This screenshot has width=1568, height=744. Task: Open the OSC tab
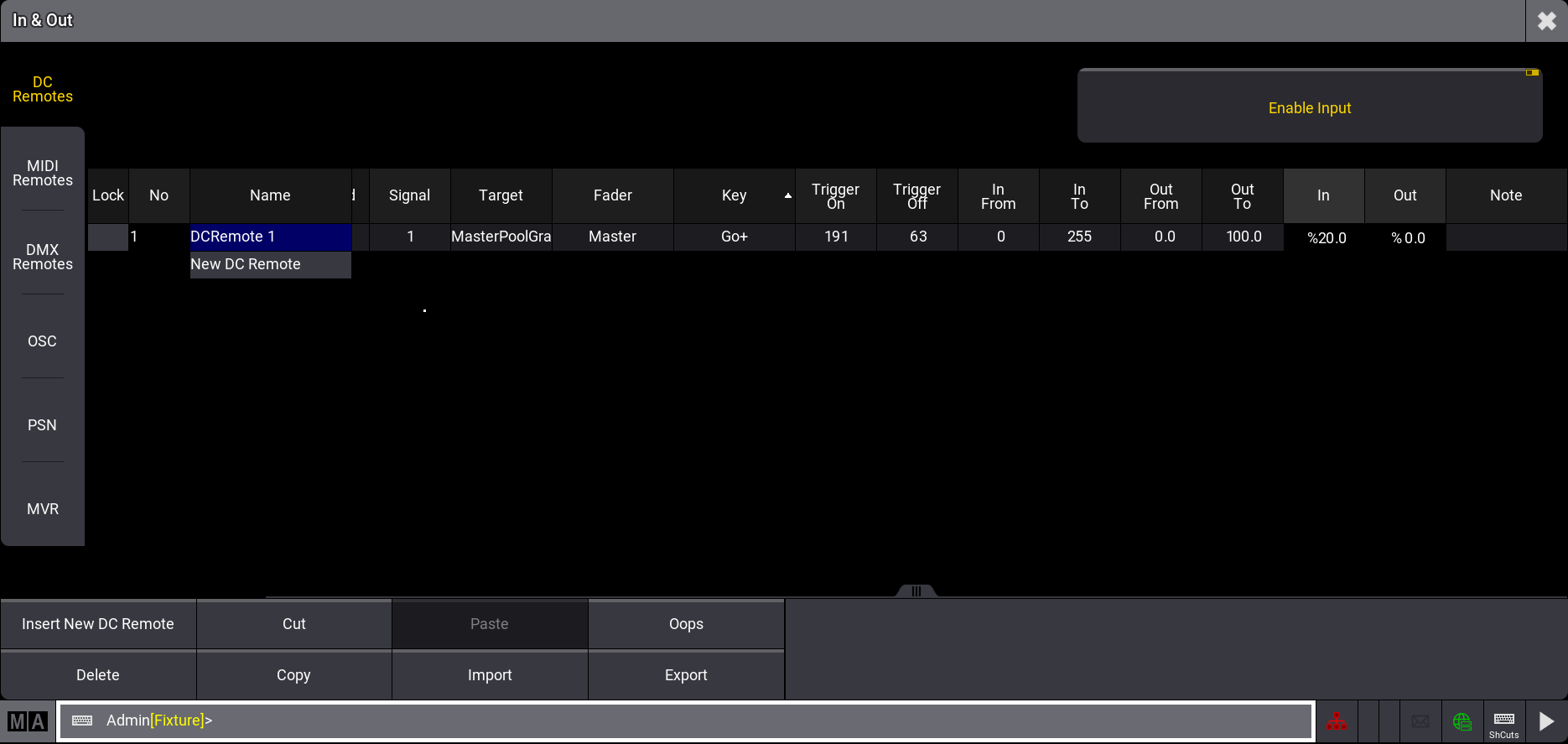coord(43,341)
